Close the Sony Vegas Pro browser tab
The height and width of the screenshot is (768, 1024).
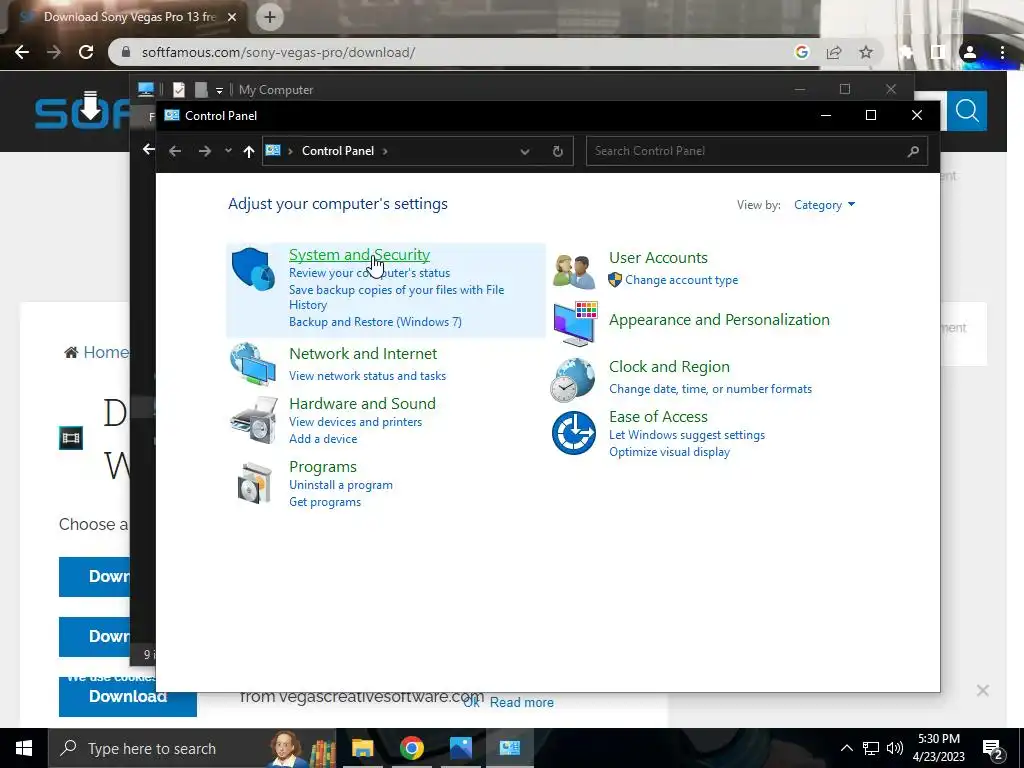point(232,17)
